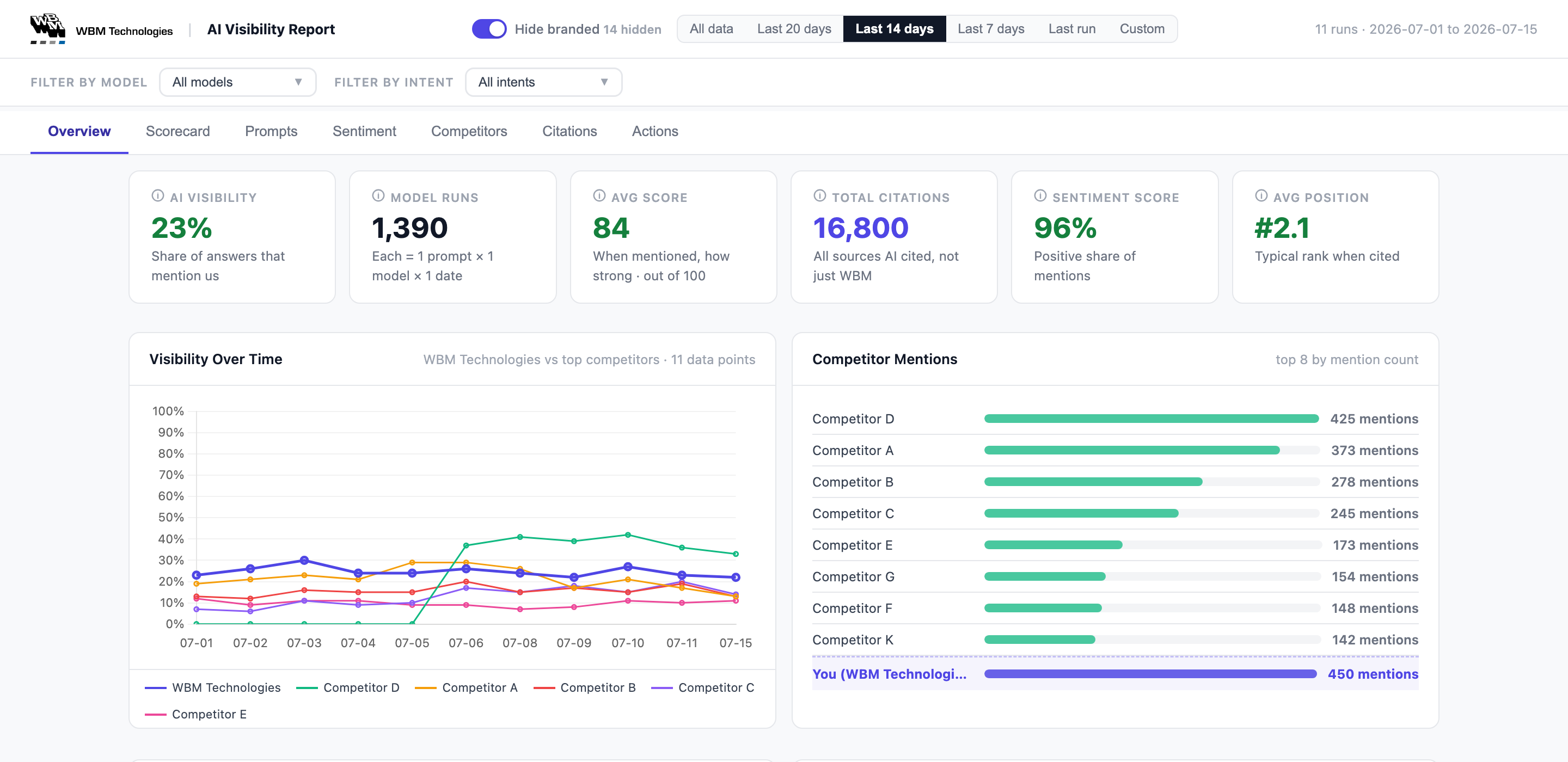Toggle the Hide branded switch
The image size is (1568, 762).
[x=489, y=29]
